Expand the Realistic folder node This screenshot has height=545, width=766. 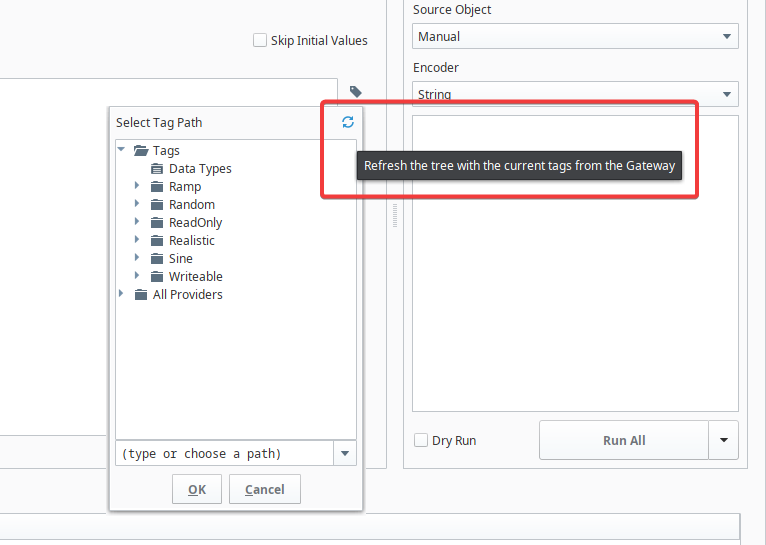pos(137,241)
